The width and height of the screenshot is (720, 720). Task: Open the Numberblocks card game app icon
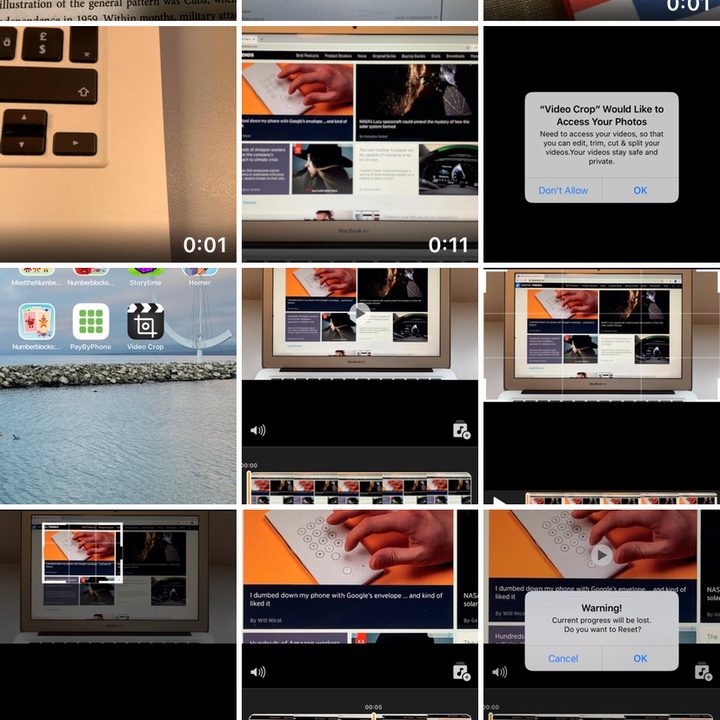point(36,321)
